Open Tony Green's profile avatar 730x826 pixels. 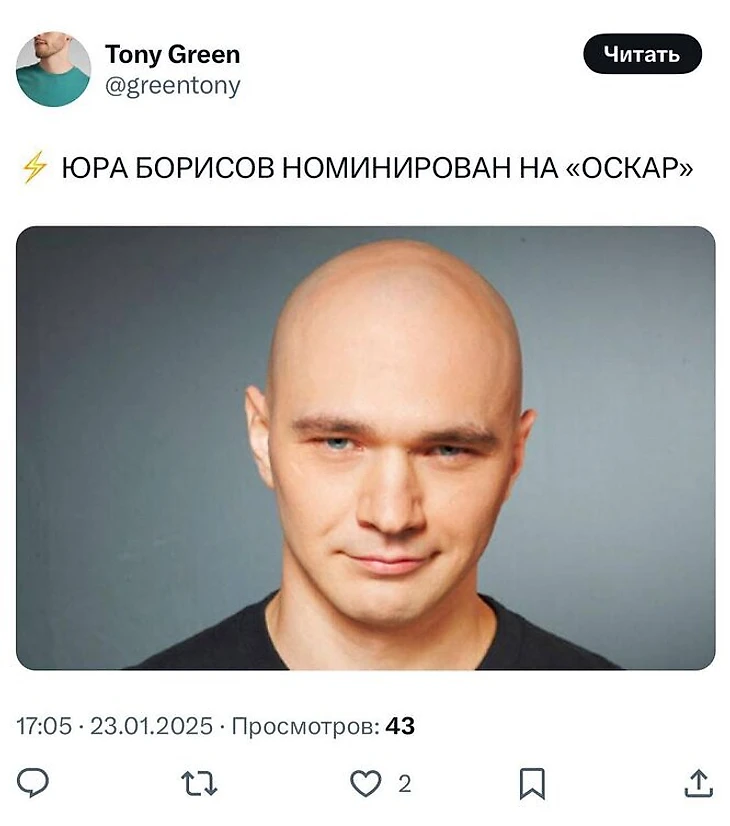tap(53, 69)
